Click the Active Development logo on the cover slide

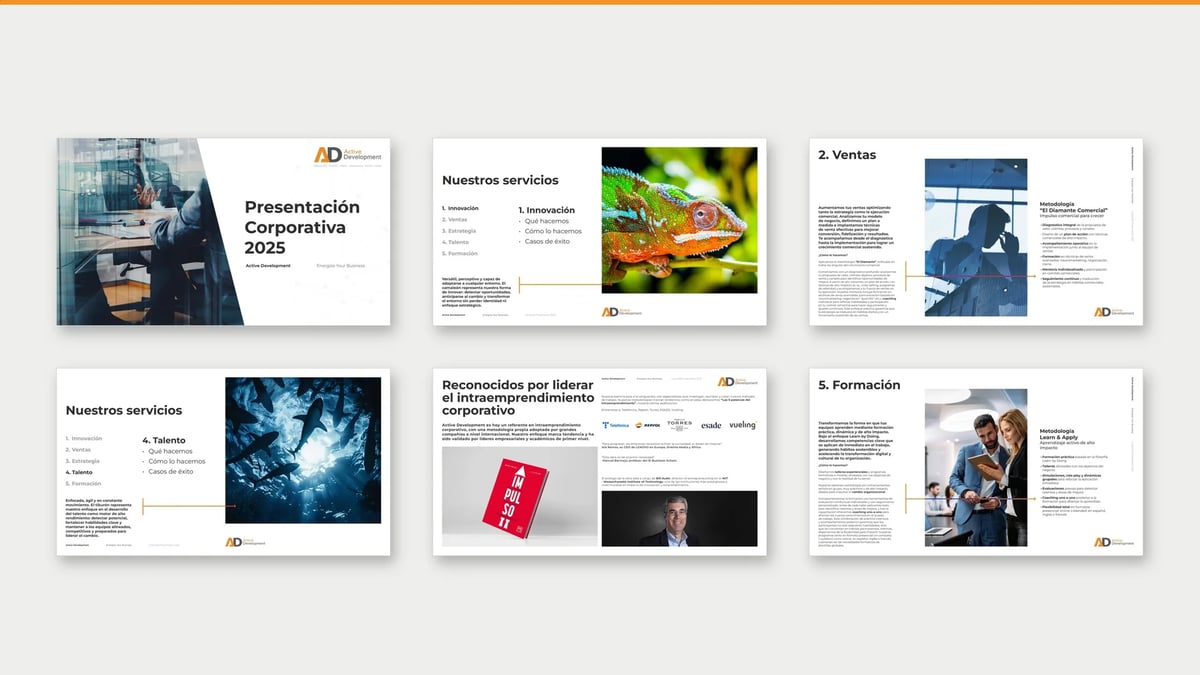(x=347, y=155)
